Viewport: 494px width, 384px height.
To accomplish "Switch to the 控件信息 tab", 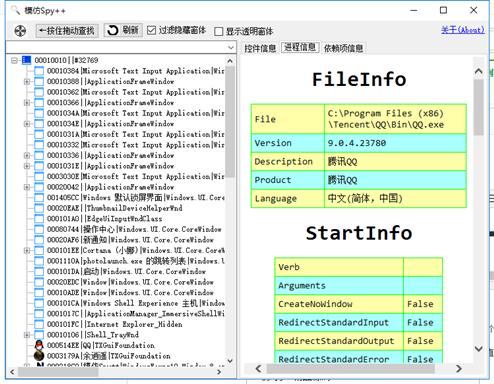I will pyautogui.click(x=260, y=48).
